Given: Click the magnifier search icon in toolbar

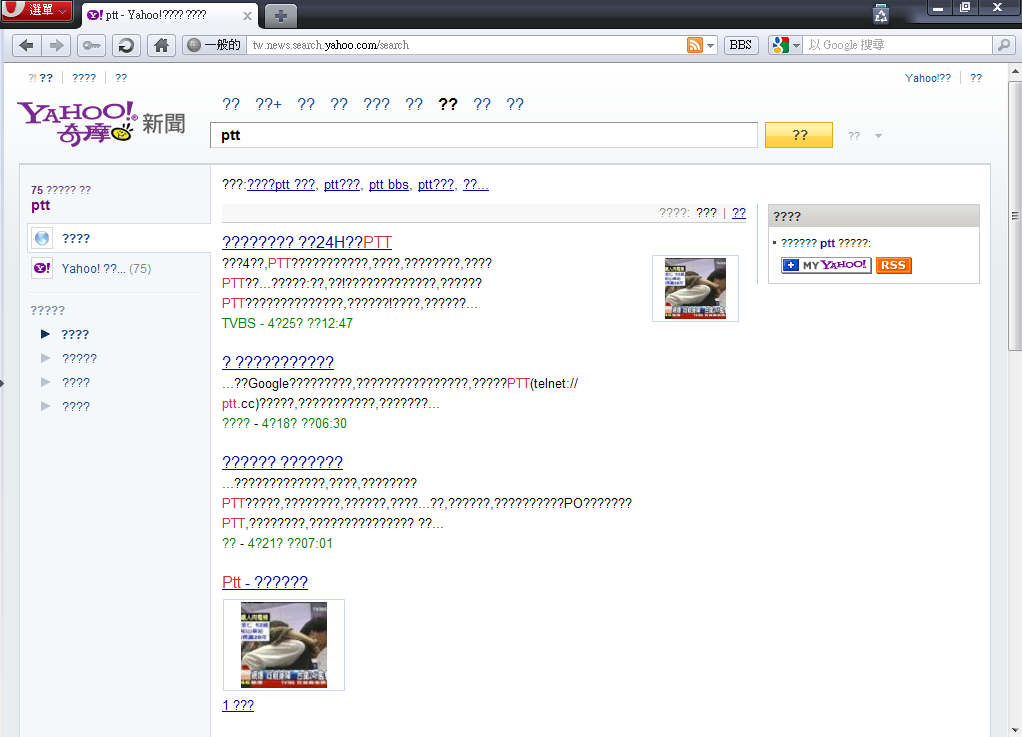Looking at the screenshot, I should coord(1004,45).
